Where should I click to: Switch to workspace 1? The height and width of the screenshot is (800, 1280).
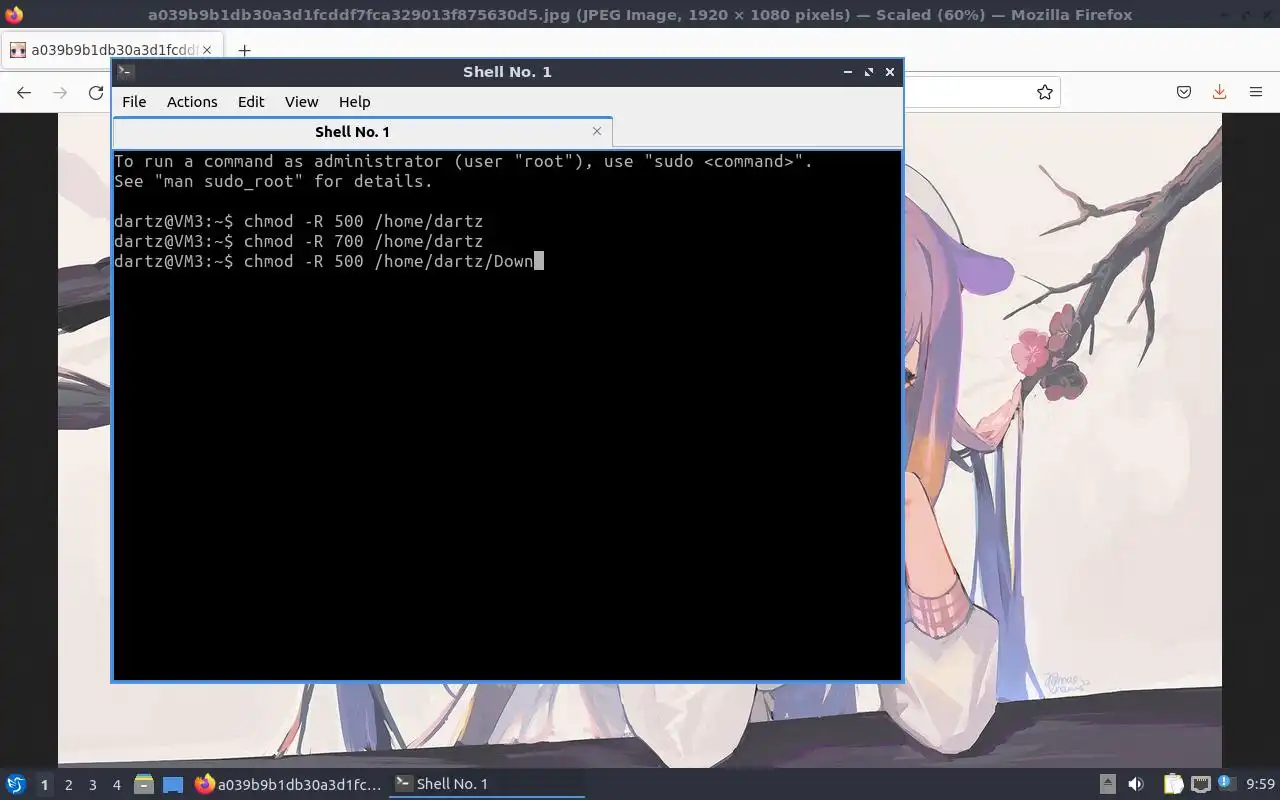point(44,784)
